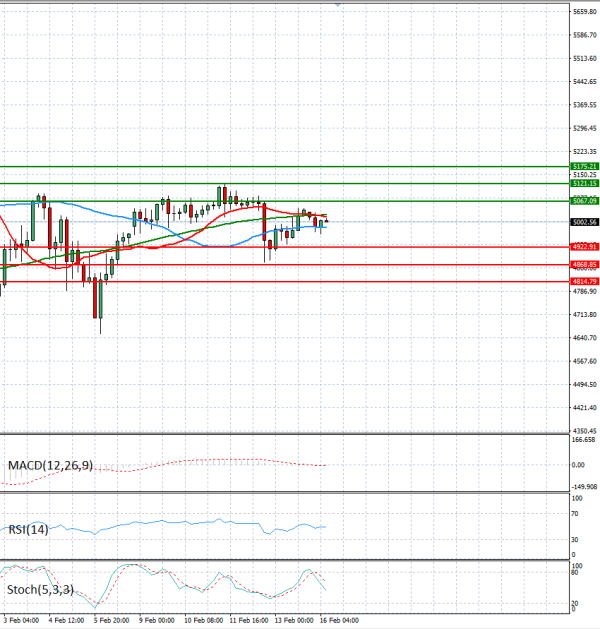Click the 4814.79 red support price tag

(584, 281)
